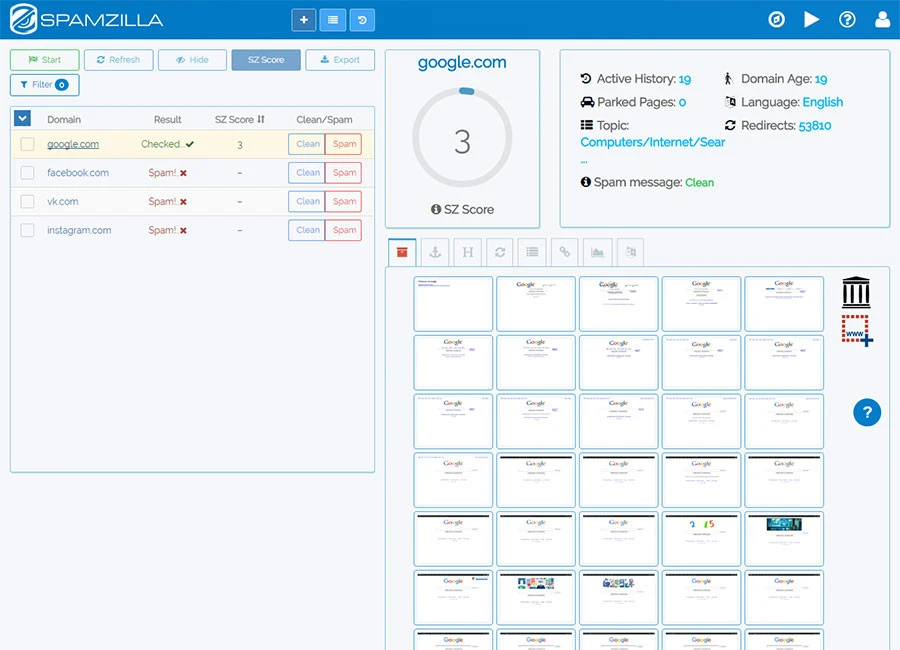
Task: Click the play icon in top bar
Action: [x=811, y=19]
